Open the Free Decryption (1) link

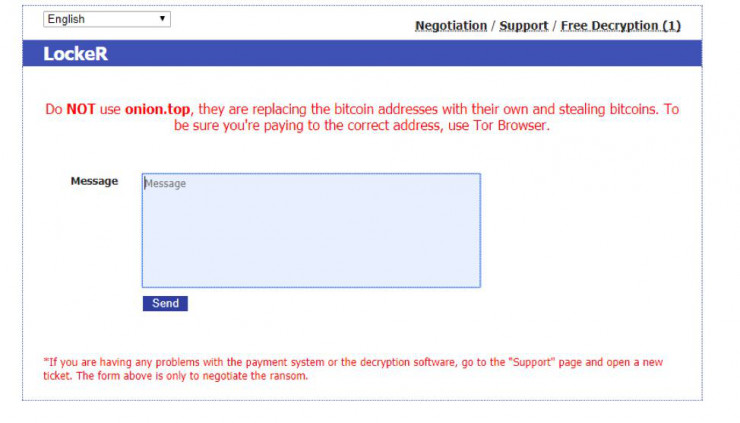click(x=620, y=26)
